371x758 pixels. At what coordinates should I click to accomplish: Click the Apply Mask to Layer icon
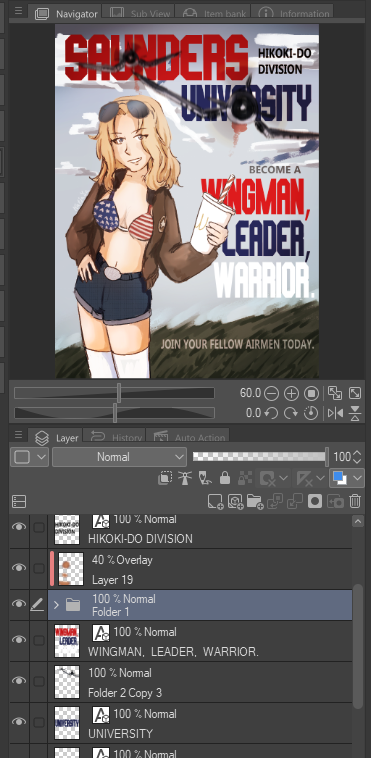(x=335, y=502)
